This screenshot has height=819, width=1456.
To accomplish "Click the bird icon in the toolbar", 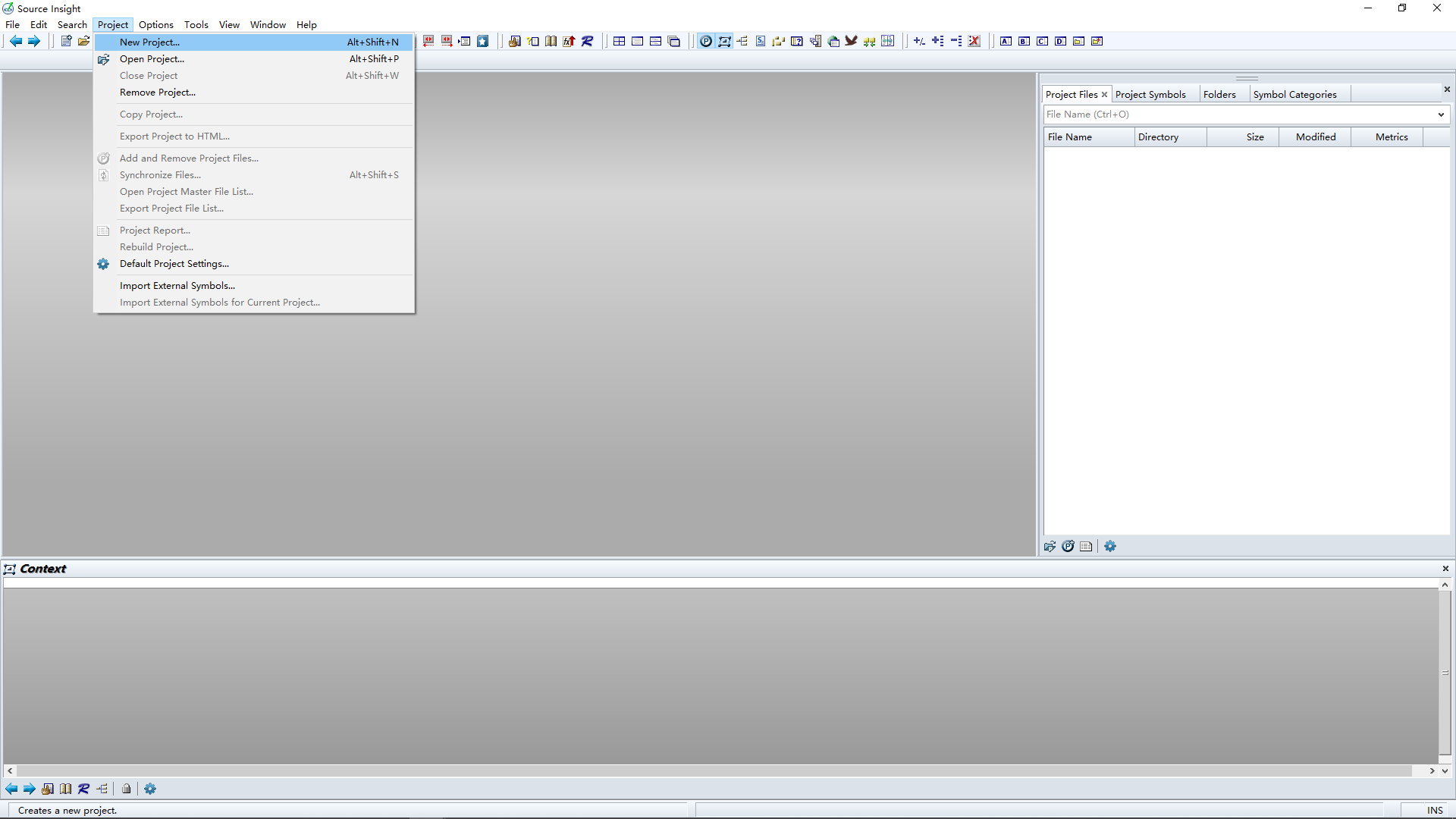I will point(852,41).
